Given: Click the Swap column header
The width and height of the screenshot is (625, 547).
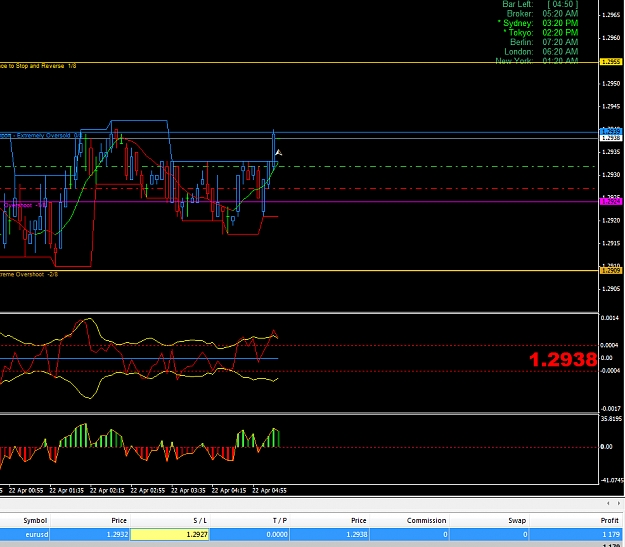Looking at the screenshot, I should click(x=517, y=520).
